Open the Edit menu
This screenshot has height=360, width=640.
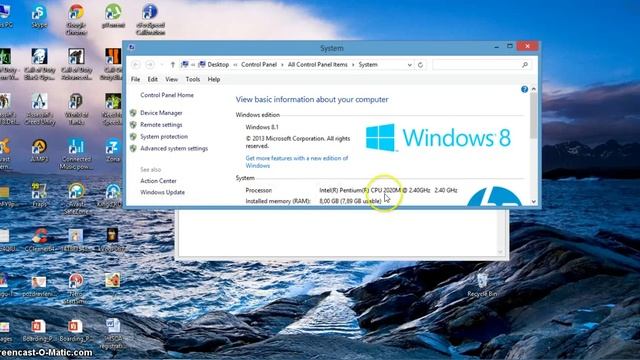click(153, 79)
